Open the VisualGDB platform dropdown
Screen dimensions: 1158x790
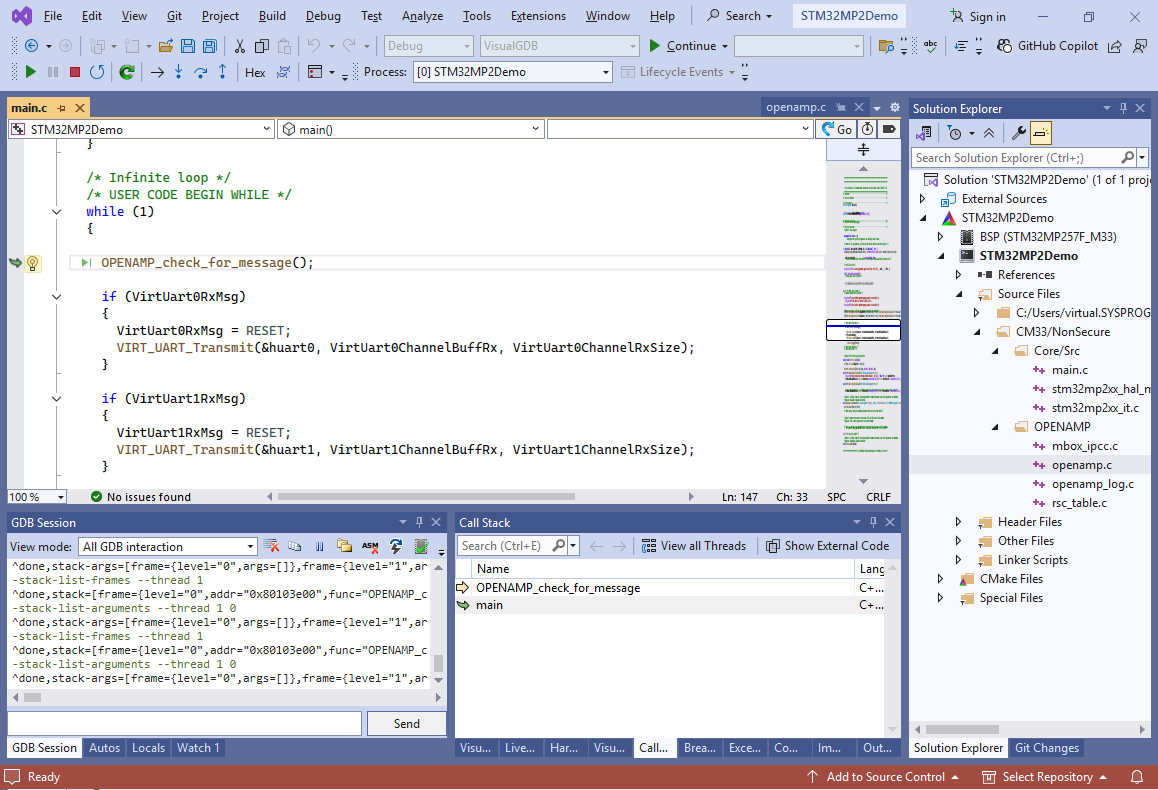tap(559, 46)
